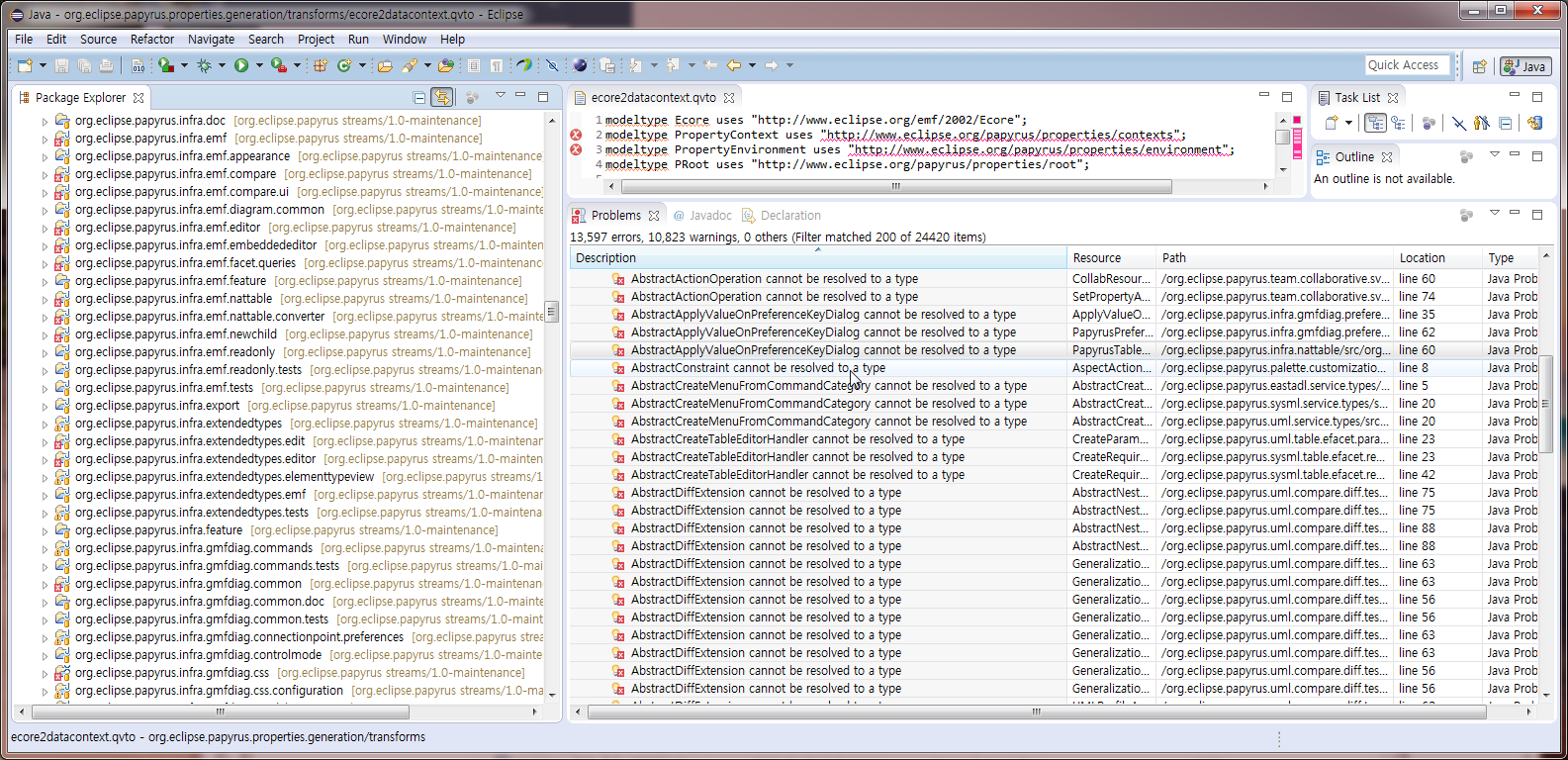Click the Problems view horizontal scrollbar thumb
Screen dimensions: 1568x760
1036,712
